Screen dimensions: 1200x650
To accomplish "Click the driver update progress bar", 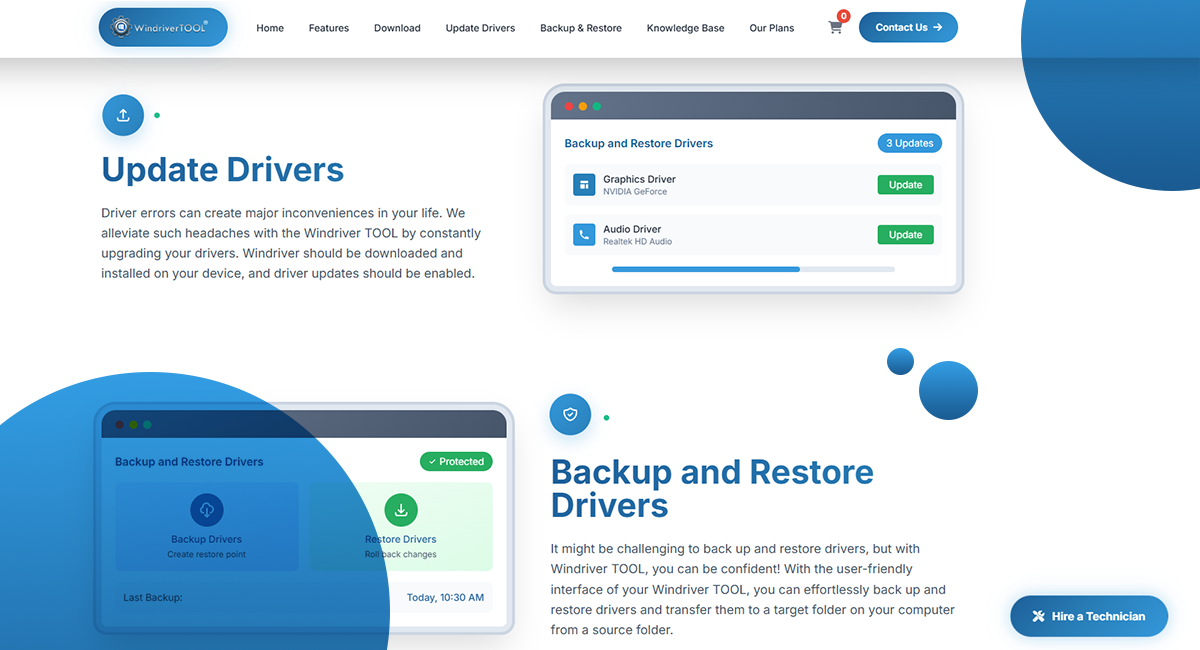I will click(x=753, y=269).
